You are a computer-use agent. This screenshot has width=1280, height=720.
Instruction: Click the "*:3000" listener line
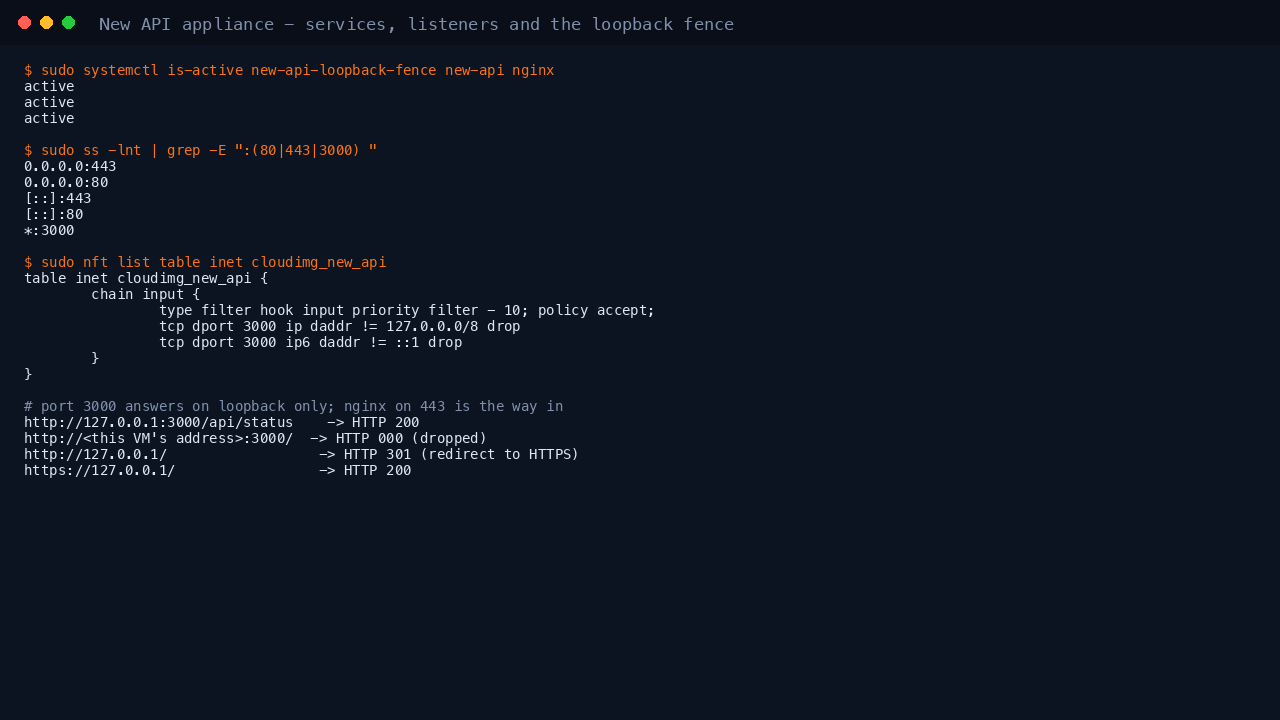pos(49,230)
